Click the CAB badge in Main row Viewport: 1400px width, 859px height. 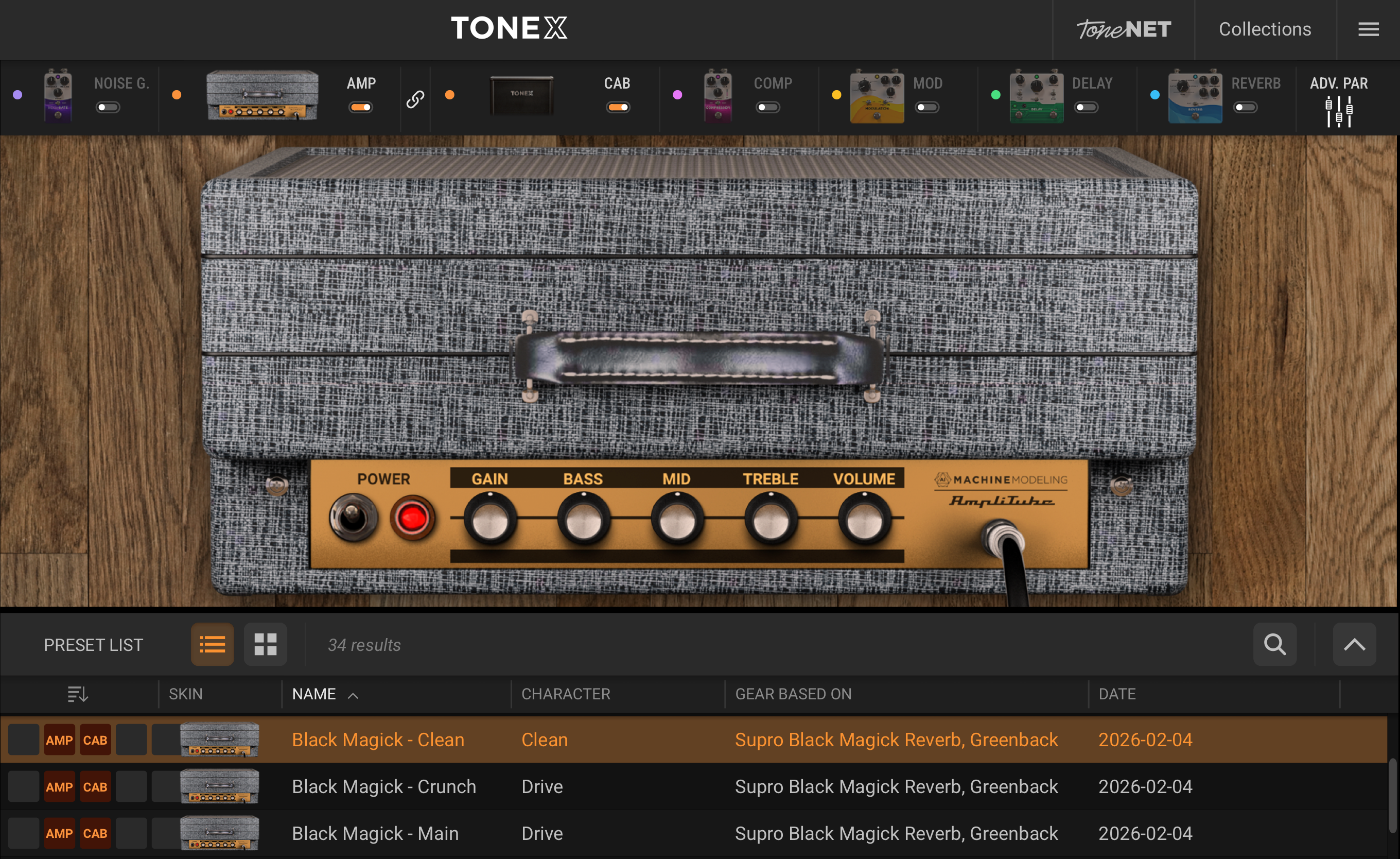click(x=95, y=833)
